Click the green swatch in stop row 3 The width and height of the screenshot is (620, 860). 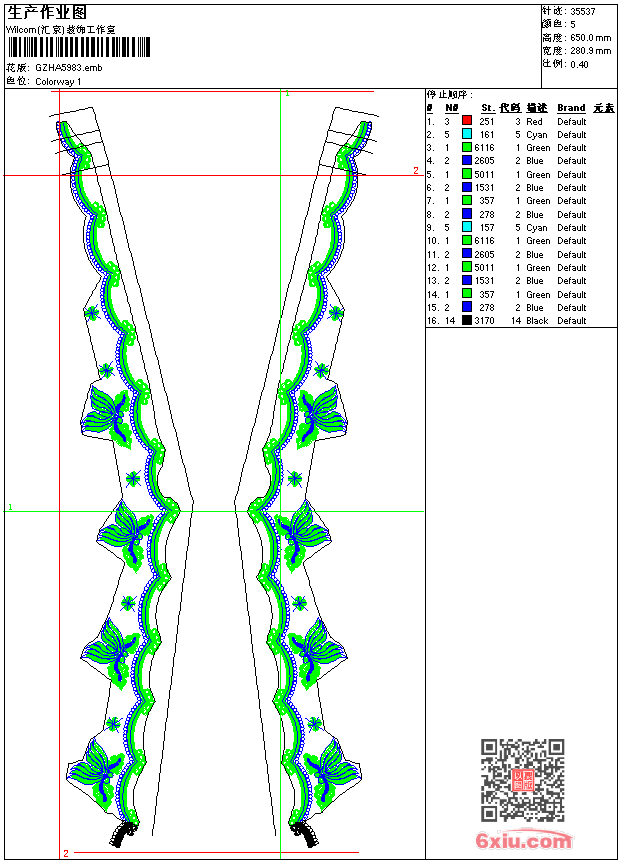click(x=467, y=148)
